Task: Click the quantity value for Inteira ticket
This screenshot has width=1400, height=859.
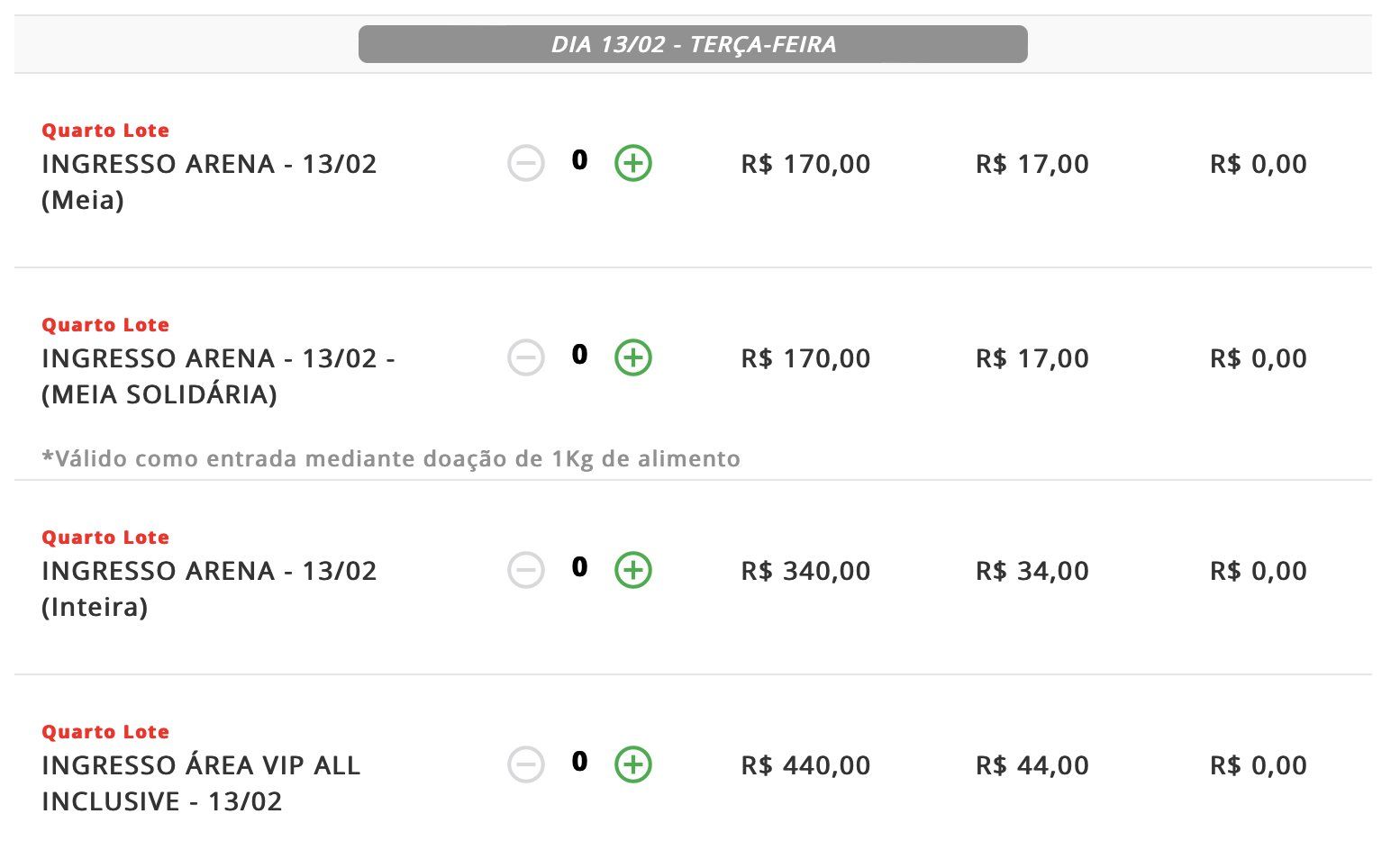Action: click(x=579, y=567)
